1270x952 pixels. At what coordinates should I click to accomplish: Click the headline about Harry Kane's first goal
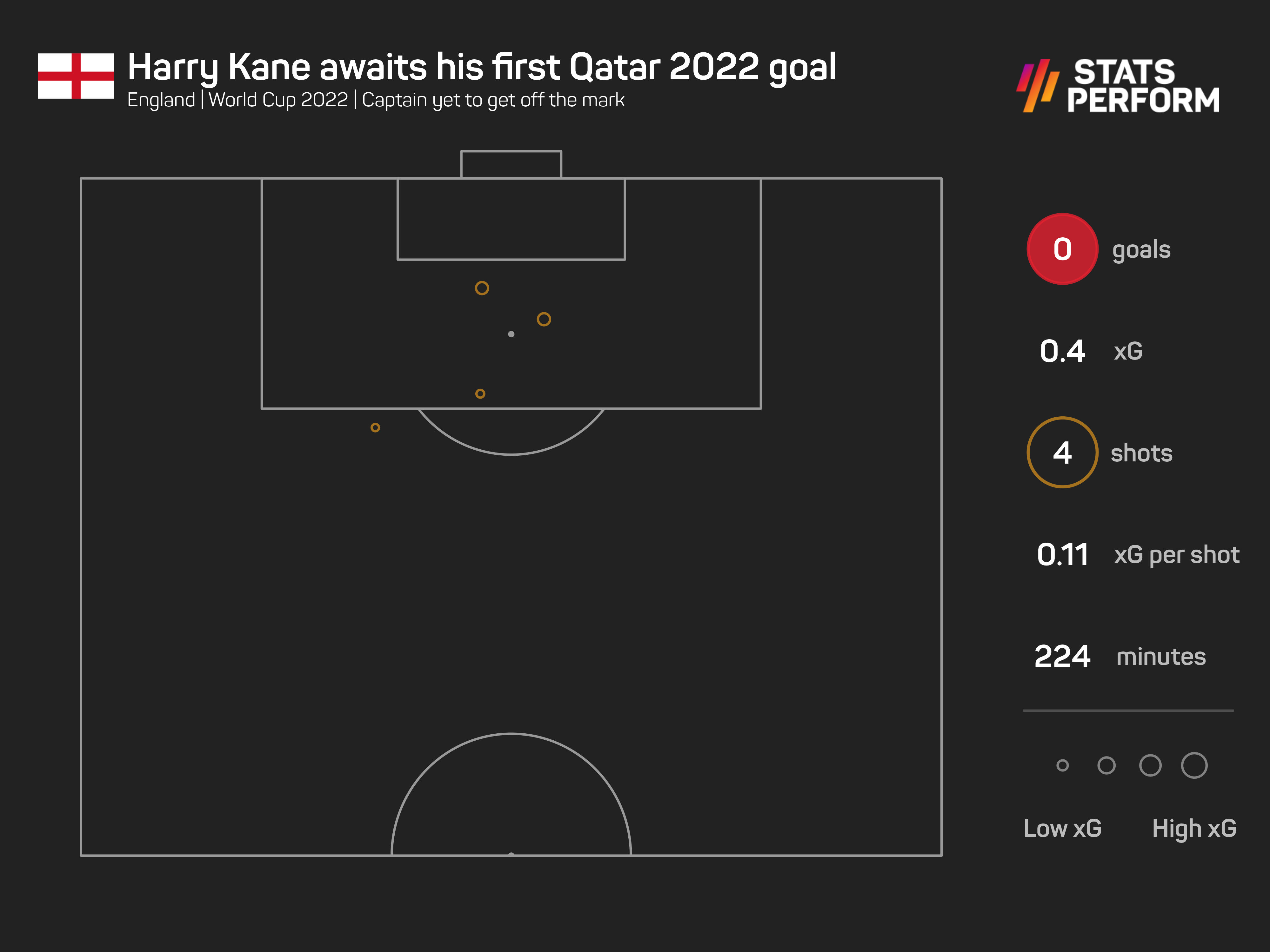(482, 68)
